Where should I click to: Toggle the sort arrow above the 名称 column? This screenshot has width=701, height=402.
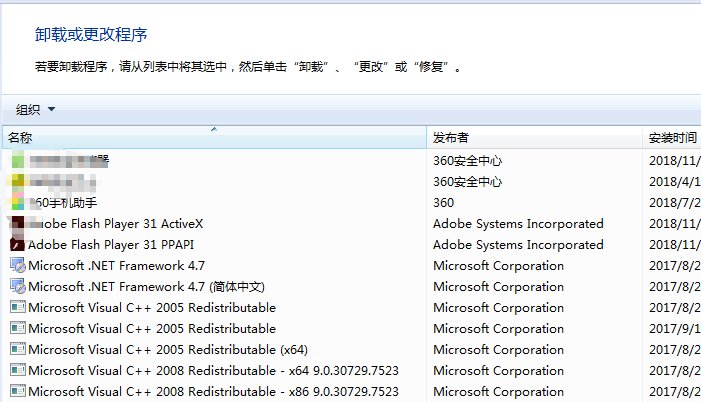click(214, 129)
